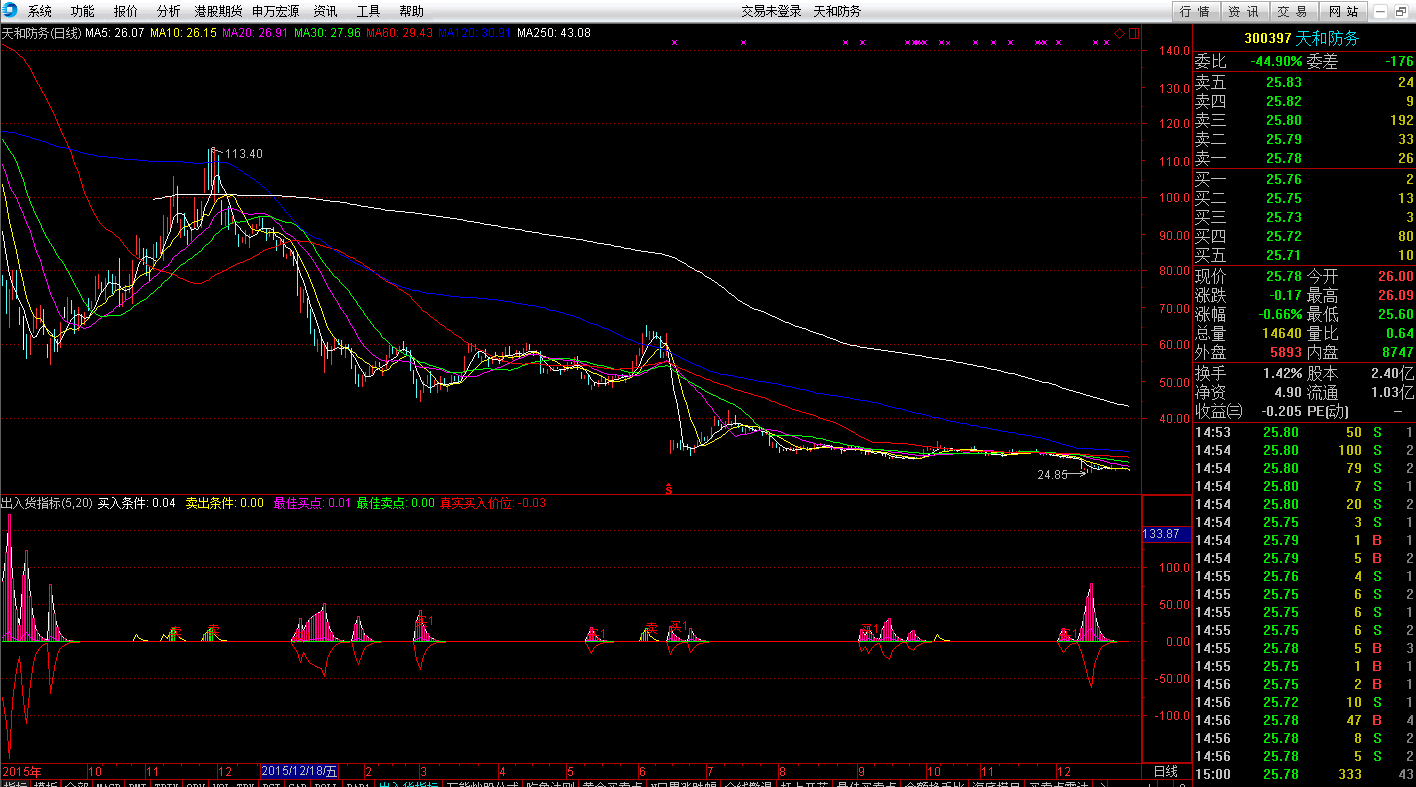Click the 今开 26.00 field
The width and height of the screenshot is (1416, 787).
point(1360,276)
